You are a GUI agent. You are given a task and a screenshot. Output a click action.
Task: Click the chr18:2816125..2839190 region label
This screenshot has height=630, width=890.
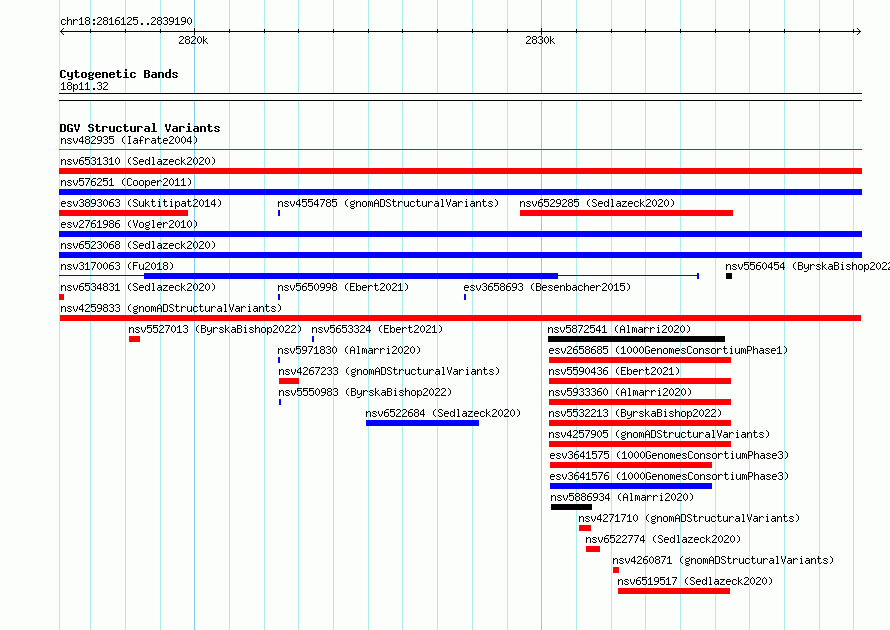click(x=126, y=22)
